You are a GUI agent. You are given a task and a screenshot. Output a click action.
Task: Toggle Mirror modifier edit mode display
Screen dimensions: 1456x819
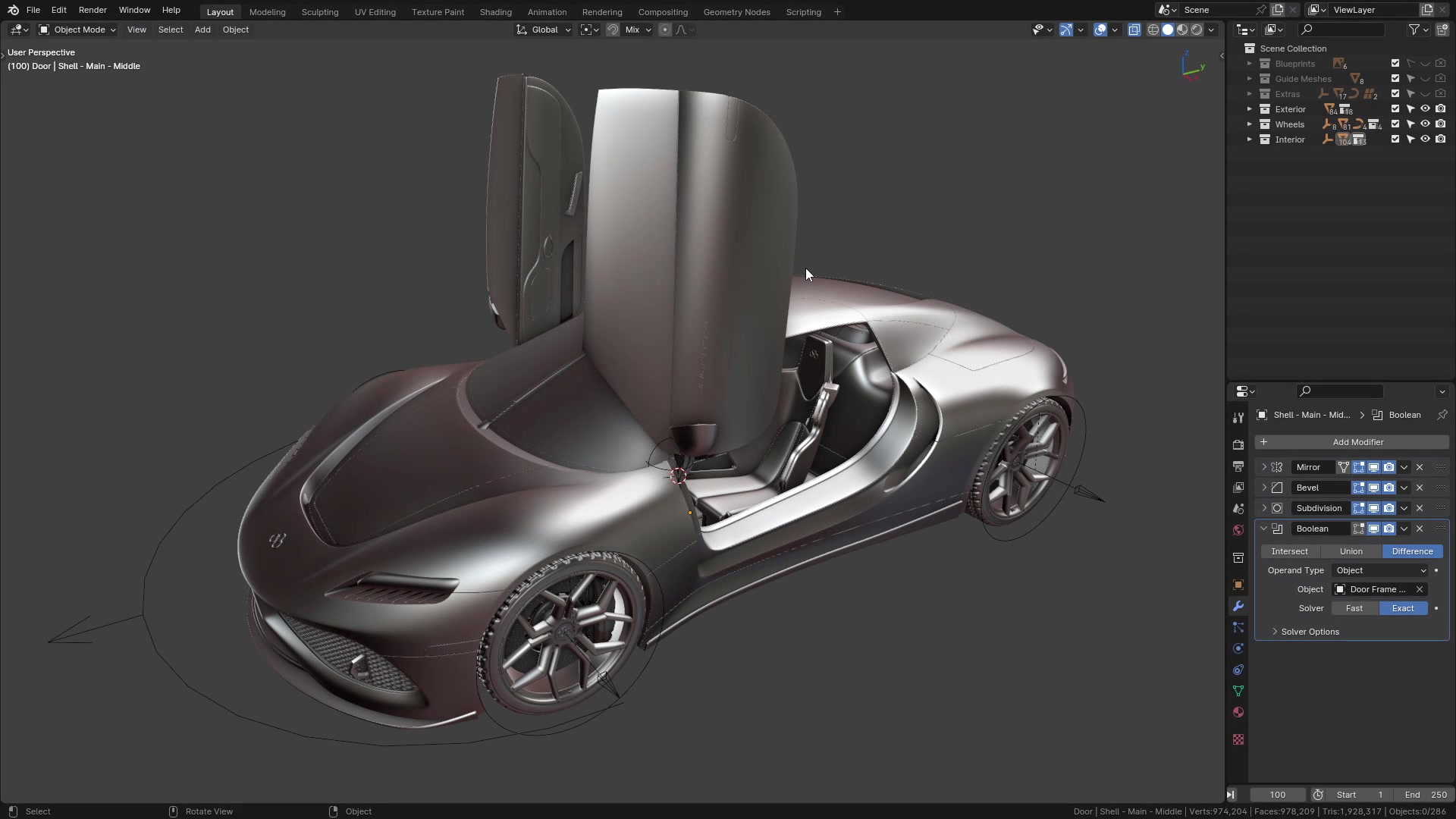pyautogui.click(x=1358, y=467)
